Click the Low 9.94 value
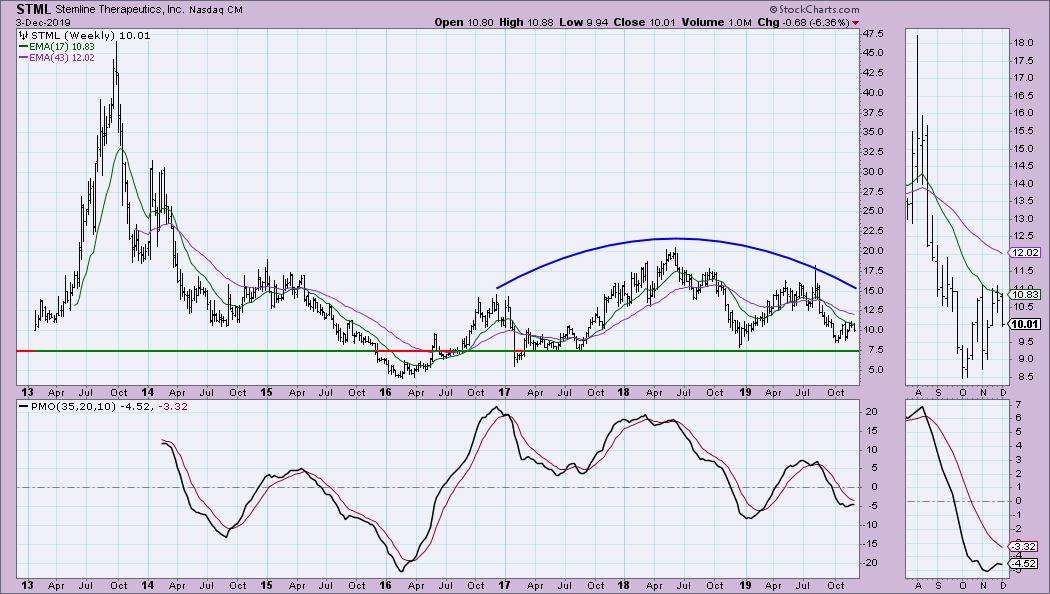Image resolution: width=1050 pixels, height=594 pixels. 583,22
